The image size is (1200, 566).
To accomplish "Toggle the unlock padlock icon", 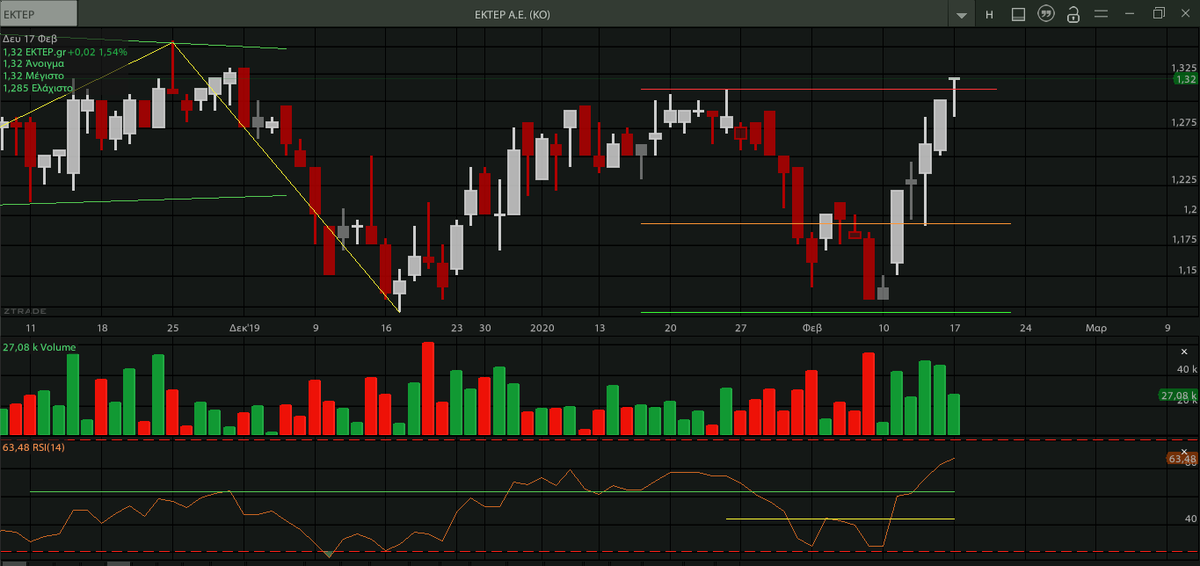I will coord(1073,14).
